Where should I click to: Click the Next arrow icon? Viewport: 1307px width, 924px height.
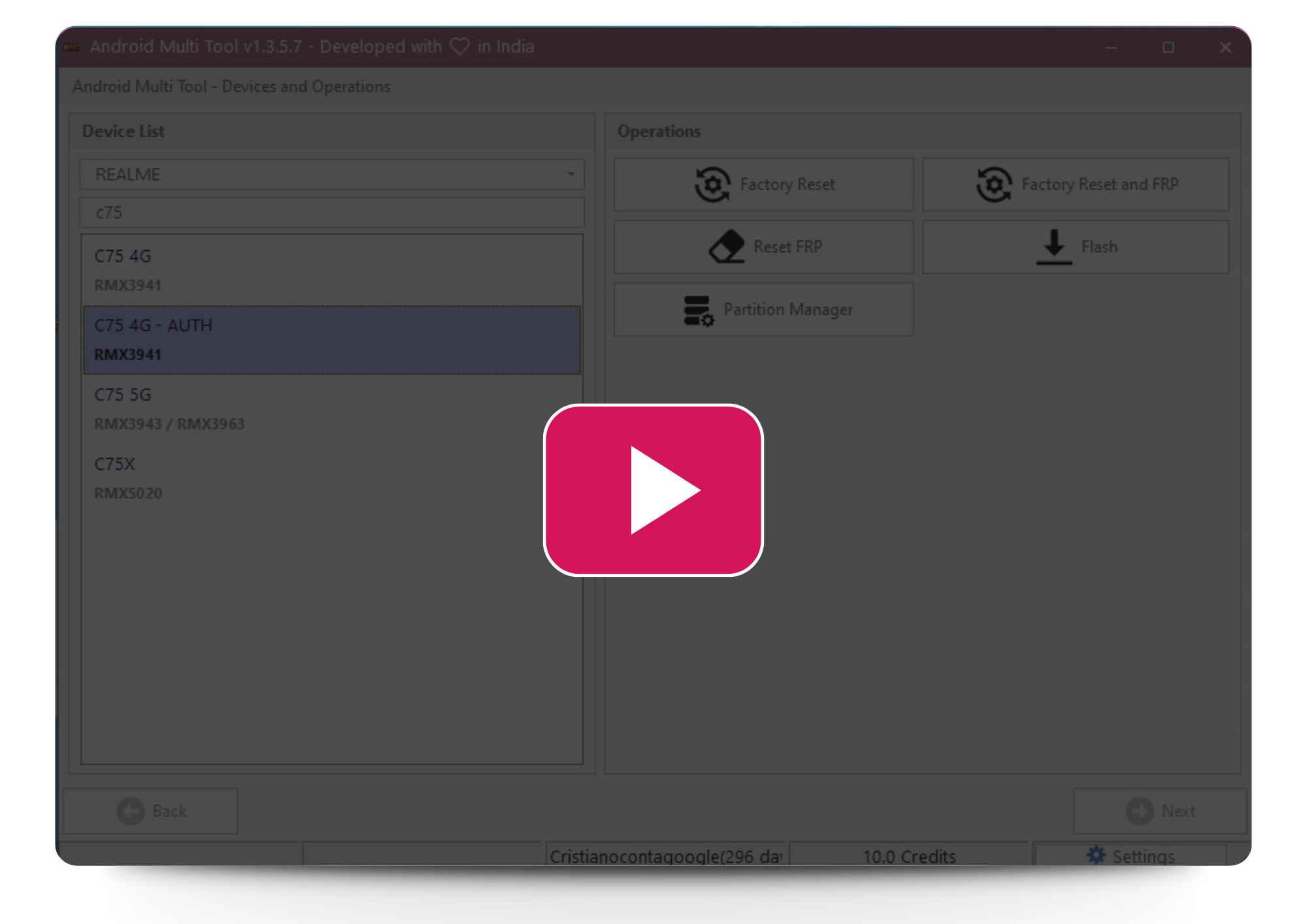point(1140,811)
